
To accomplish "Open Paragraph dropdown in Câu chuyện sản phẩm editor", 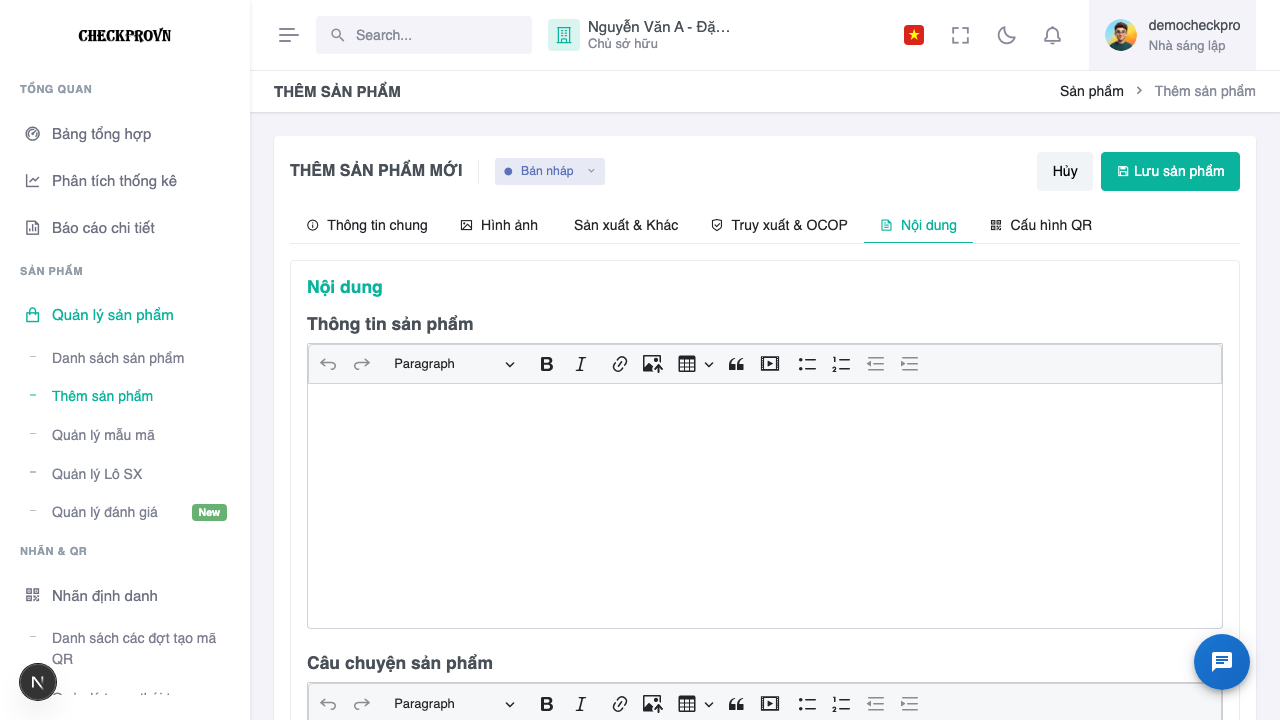I will point(454,704).
